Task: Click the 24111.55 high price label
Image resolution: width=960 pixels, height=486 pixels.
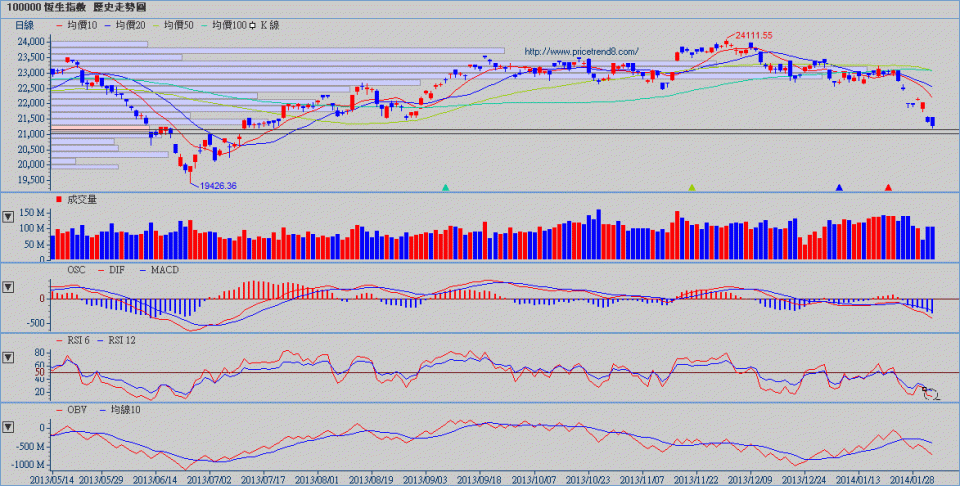Action: (x=753, y=35)
